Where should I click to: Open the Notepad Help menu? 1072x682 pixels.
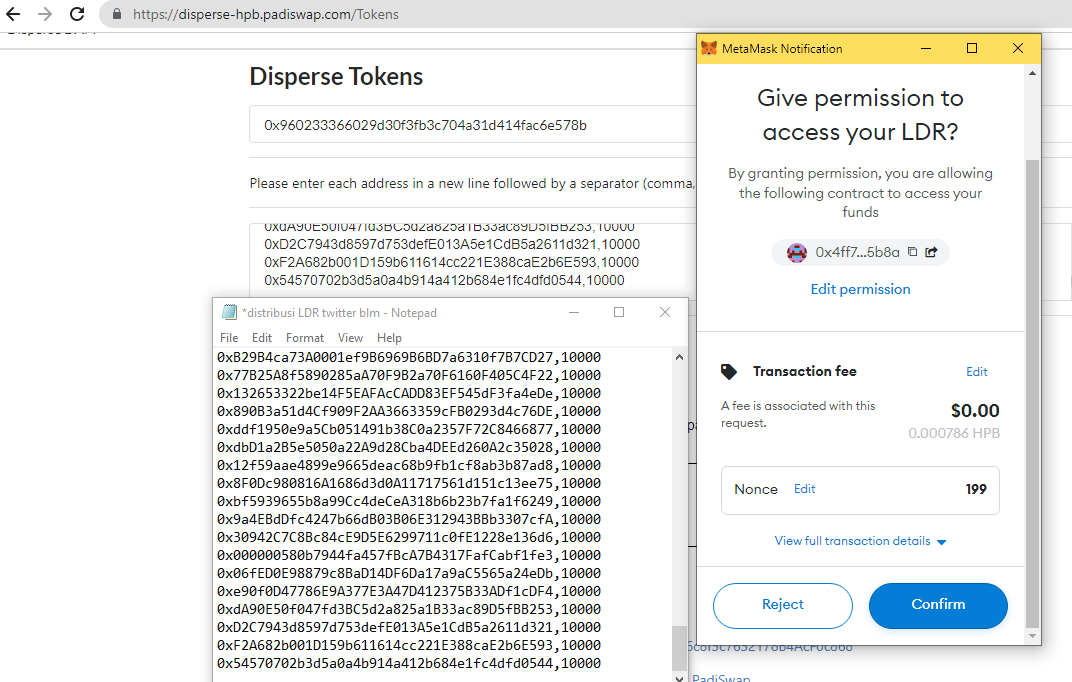pyautogui.click(x=389, y=338)
